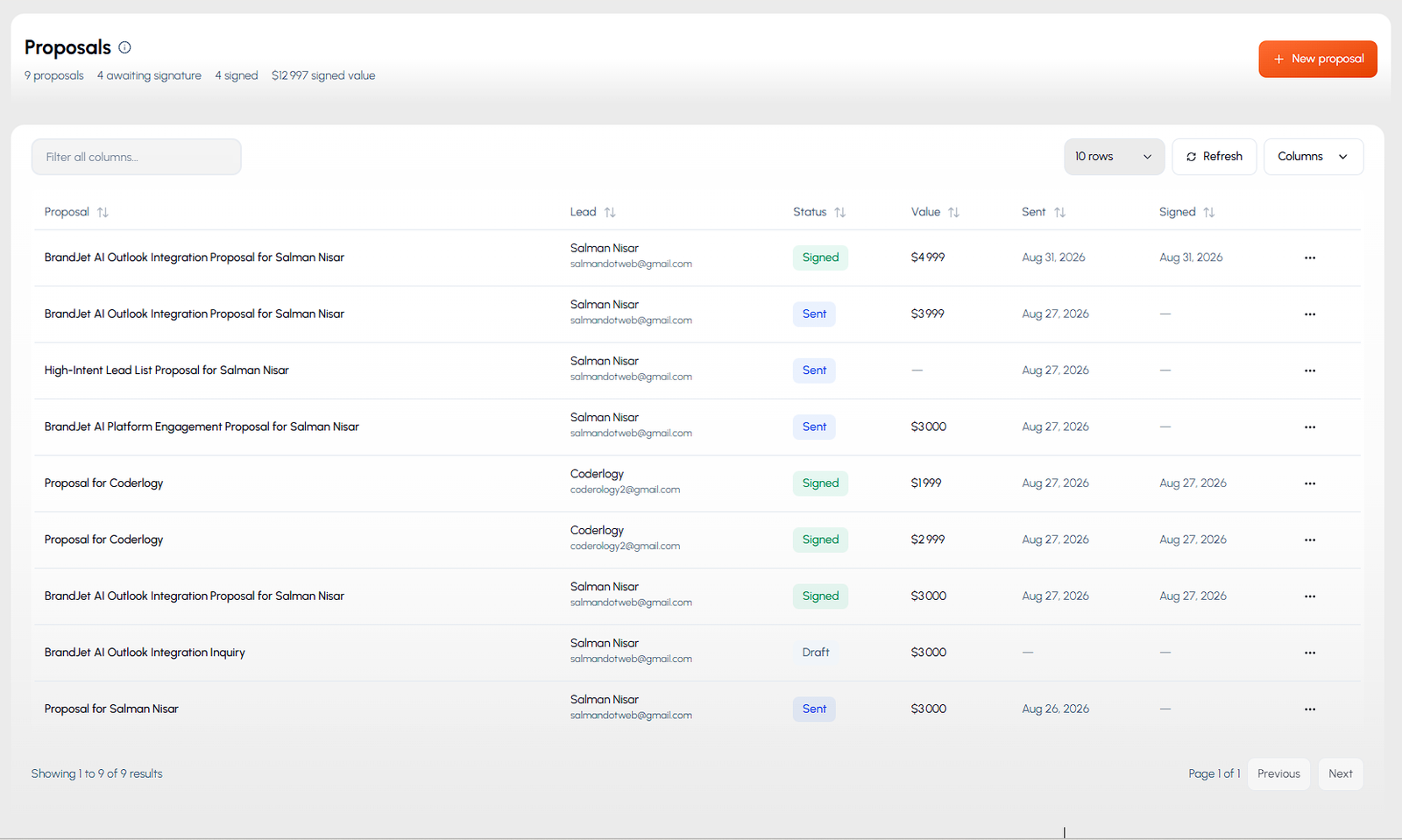1402x840 pixels.
Task: Click Signed badge on $1999 proposal
Action: [820, 484]
